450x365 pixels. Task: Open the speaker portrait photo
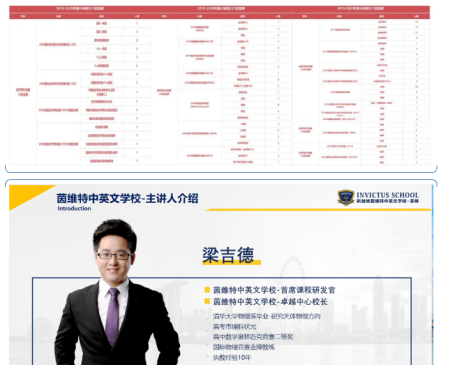(117, 292)
